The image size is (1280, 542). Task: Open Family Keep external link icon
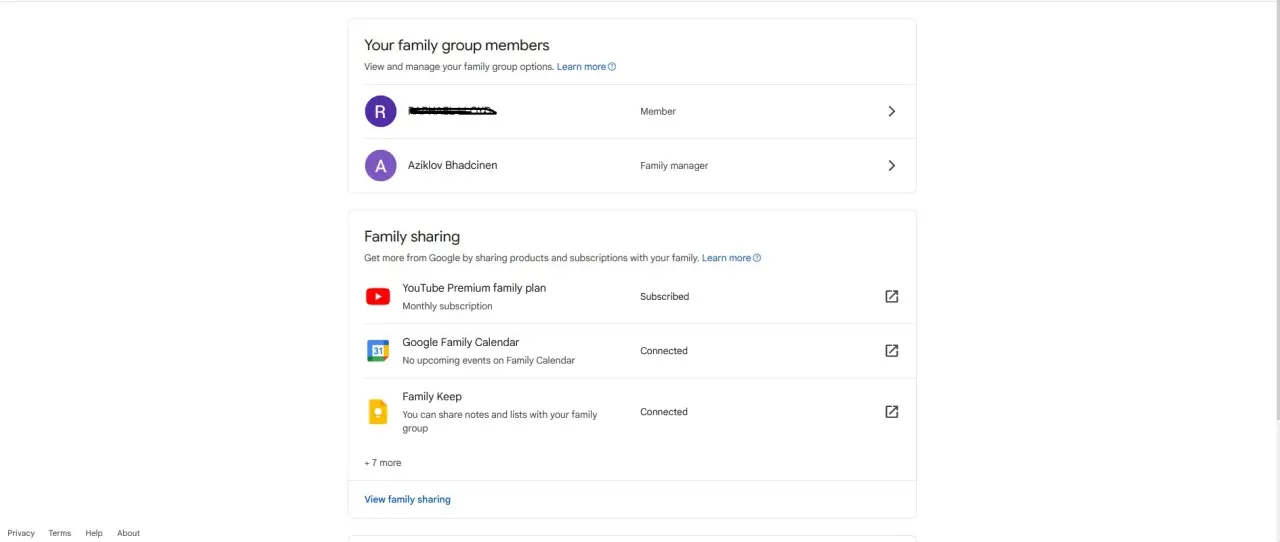click(x=892, y=412)
